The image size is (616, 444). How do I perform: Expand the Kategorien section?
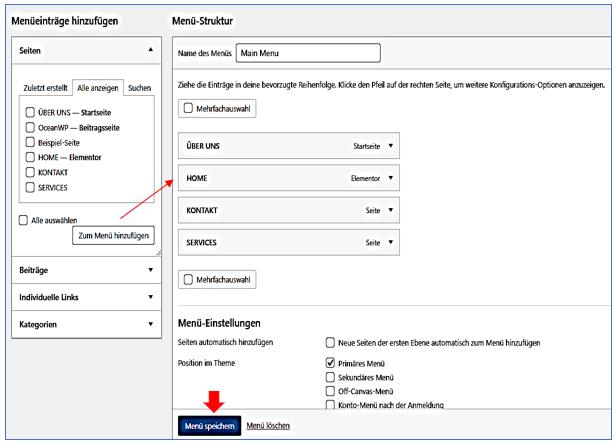pyautogui.click(x=151, y=324)
